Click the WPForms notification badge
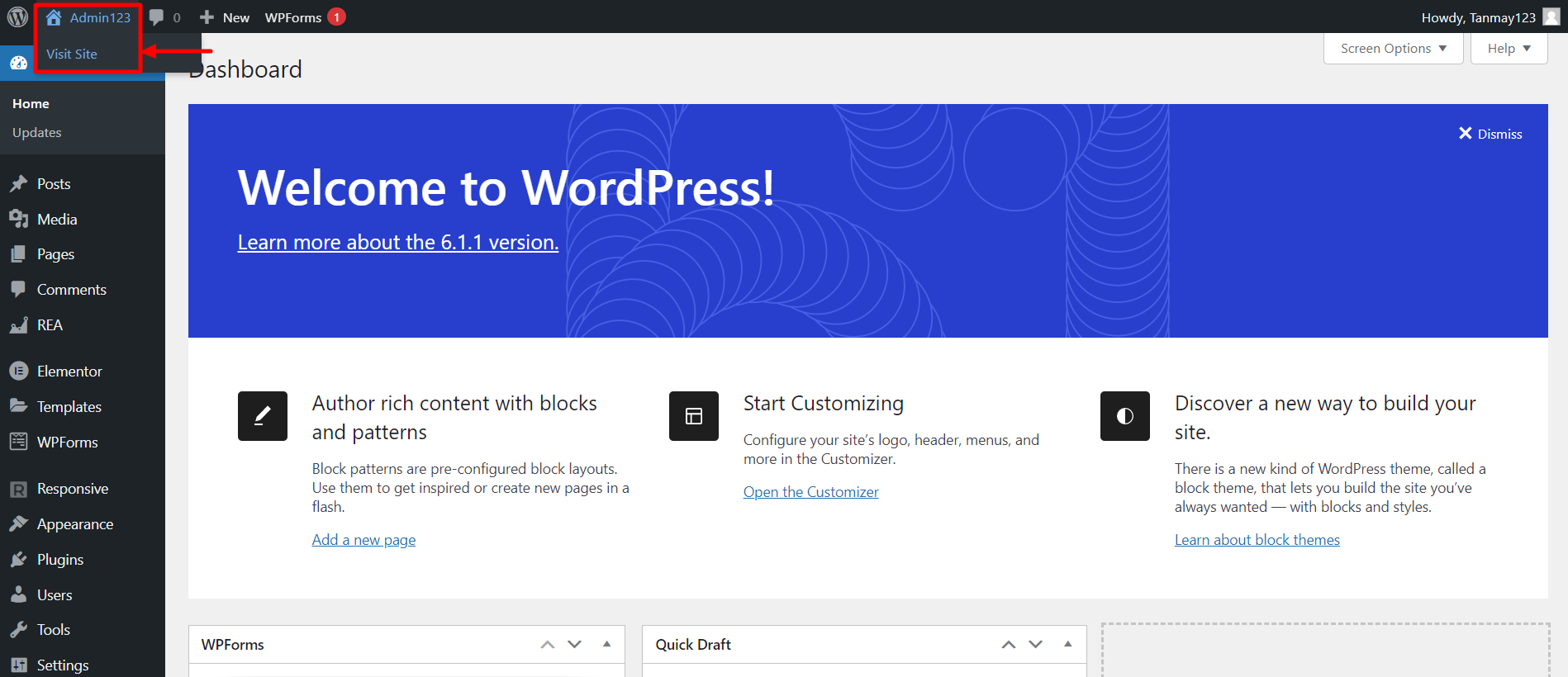This screenshot has width=1568, height=677. coord(336,17)
